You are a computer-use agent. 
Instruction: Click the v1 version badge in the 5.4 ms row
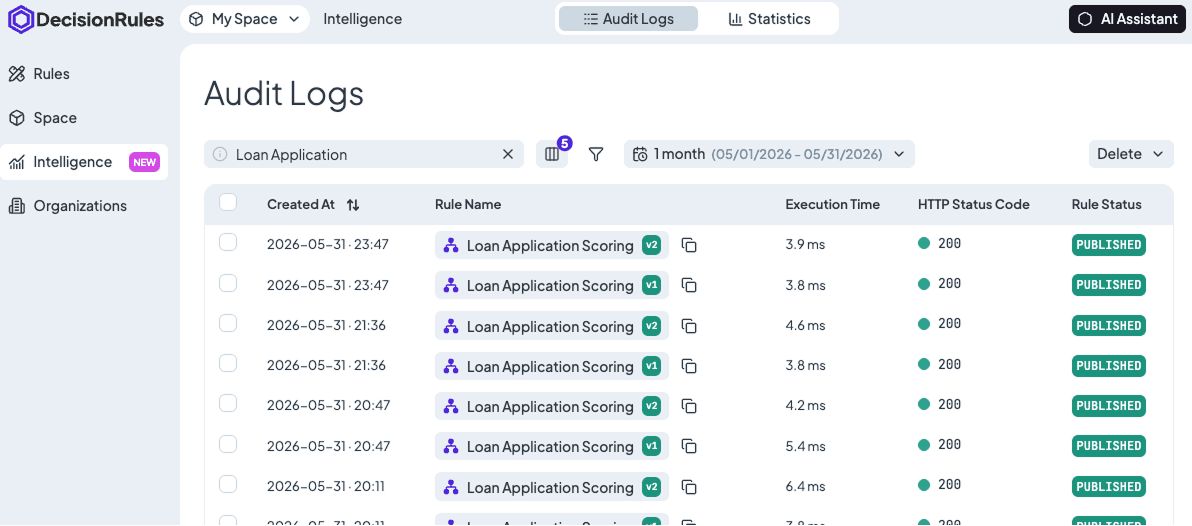(x=651, y=445)
